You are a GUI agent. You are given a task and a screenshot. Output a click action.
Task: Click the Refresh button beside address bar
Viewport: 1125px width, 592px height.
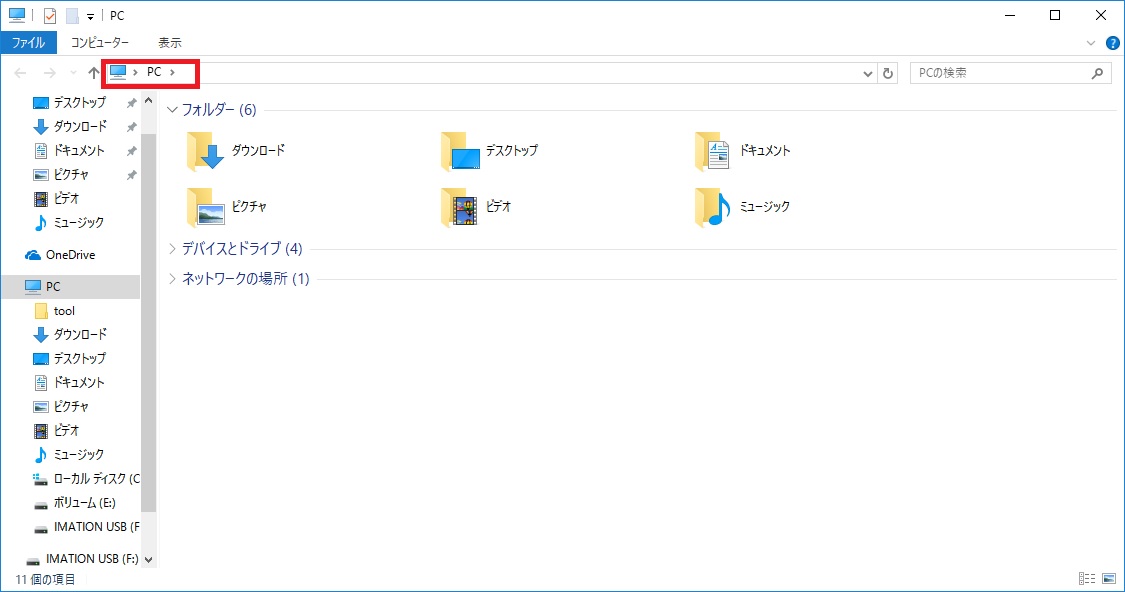click(x=888, y=73)
